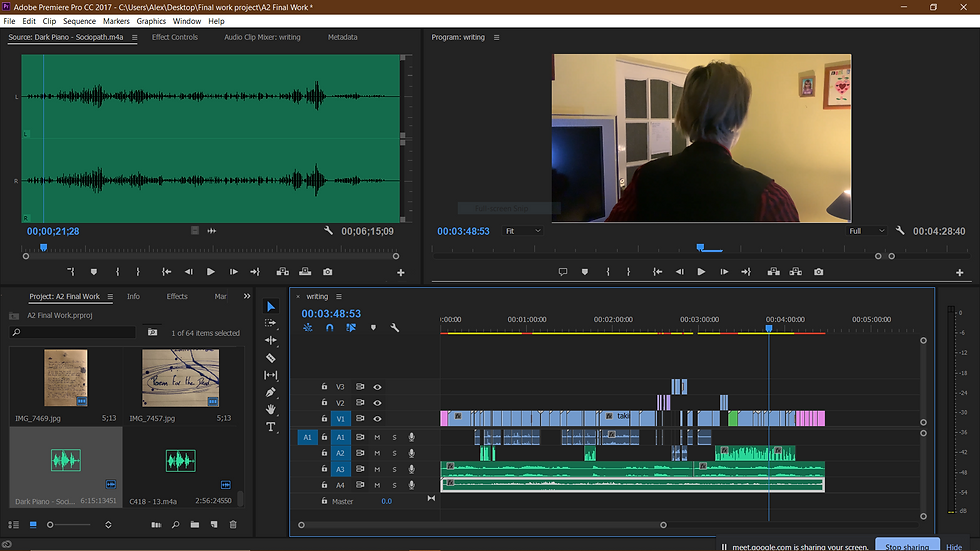Go to Out point in Program monitor
Viewport: 980px width, 551px height.
746,272
